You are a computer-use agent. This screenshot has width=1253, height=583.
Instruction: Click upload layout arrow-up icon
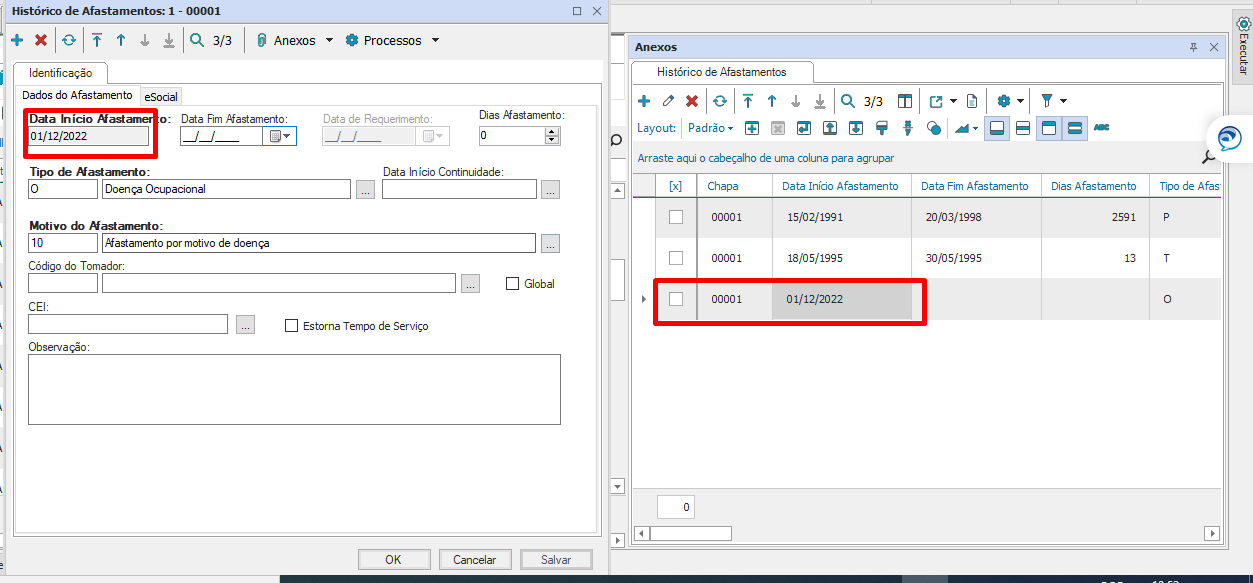[x=830, y=128]
